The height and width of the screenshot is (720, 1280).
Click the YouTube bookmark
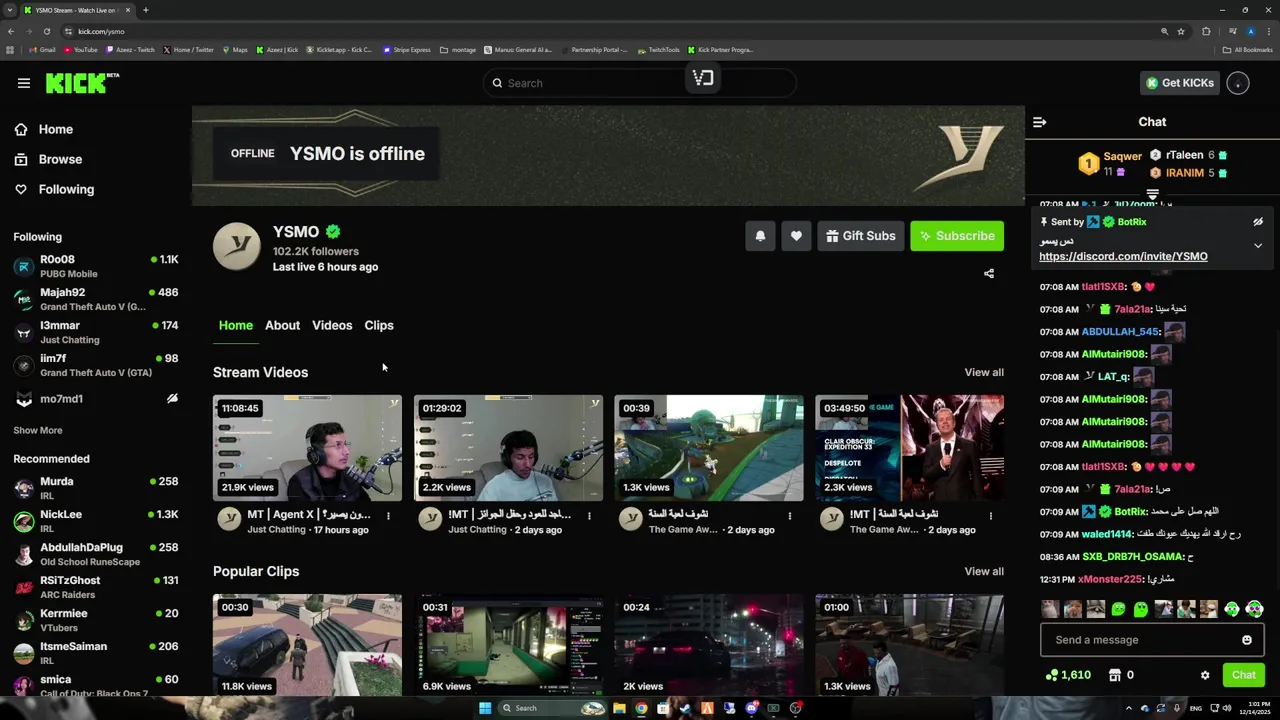pos(81,50)
